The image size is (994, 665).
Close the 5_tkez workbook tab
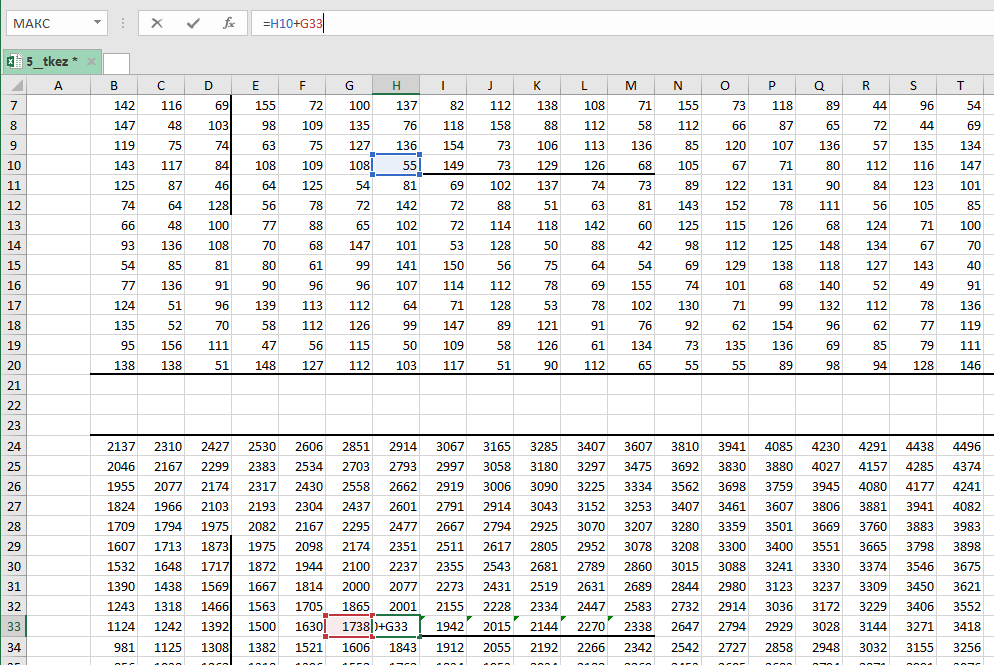[92, 62]
